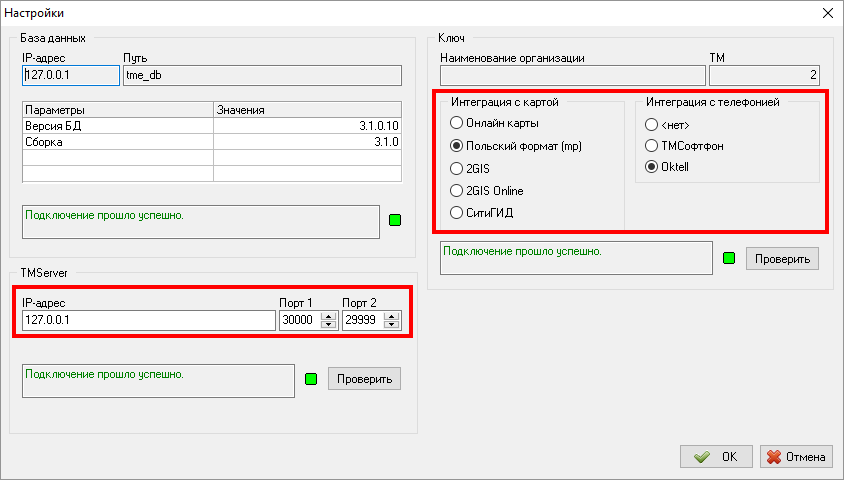Choose ТМСофтфон telephony option

(x=652, y=145)
